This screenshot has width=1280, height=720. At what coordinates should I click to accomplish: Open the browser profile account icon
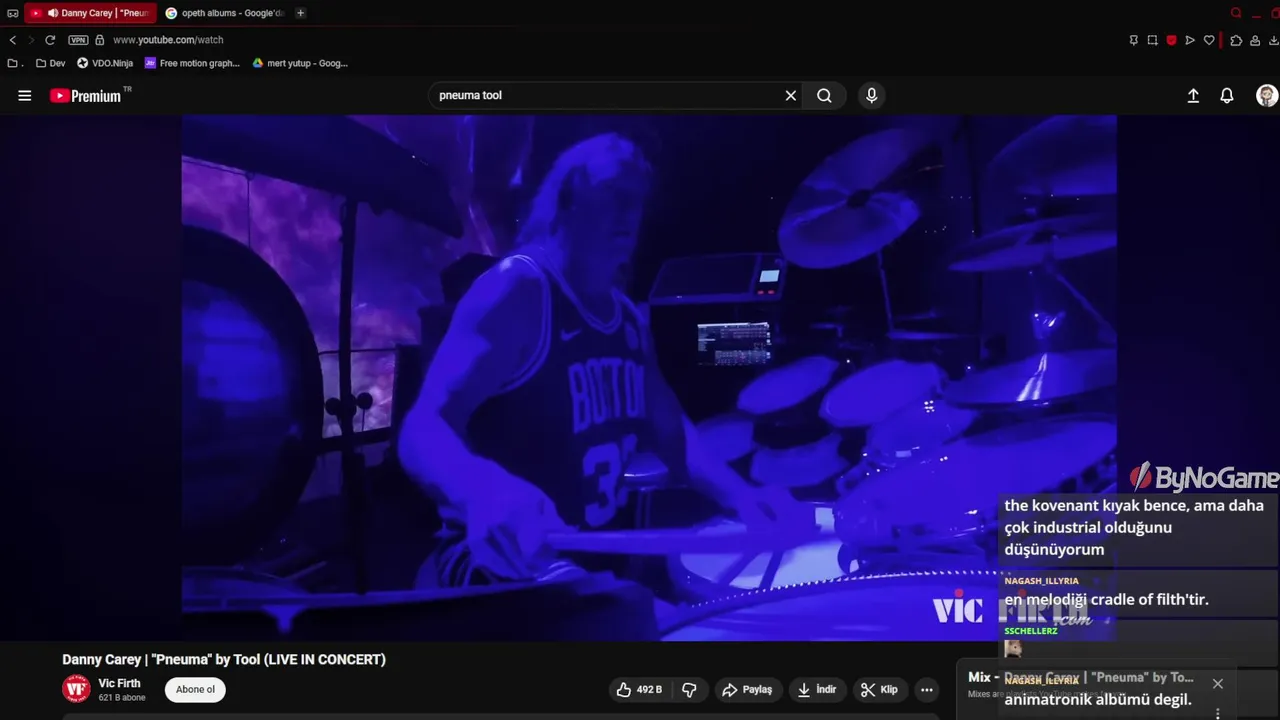click(1255, 40)
